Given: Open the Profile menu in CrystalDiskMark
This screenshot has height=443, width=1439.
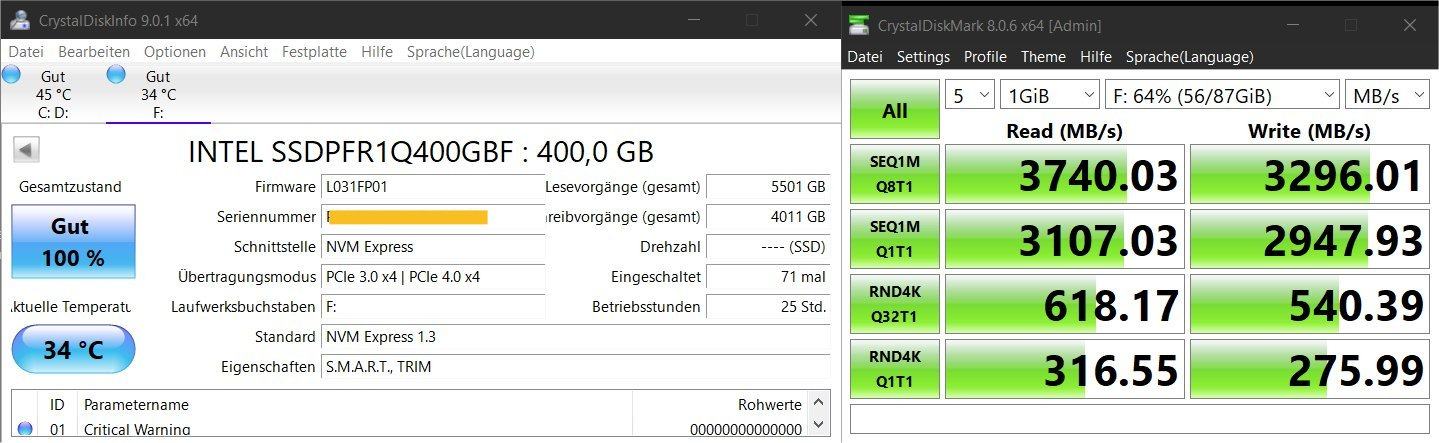Looking at the screenshot, I should coord(985,57).
